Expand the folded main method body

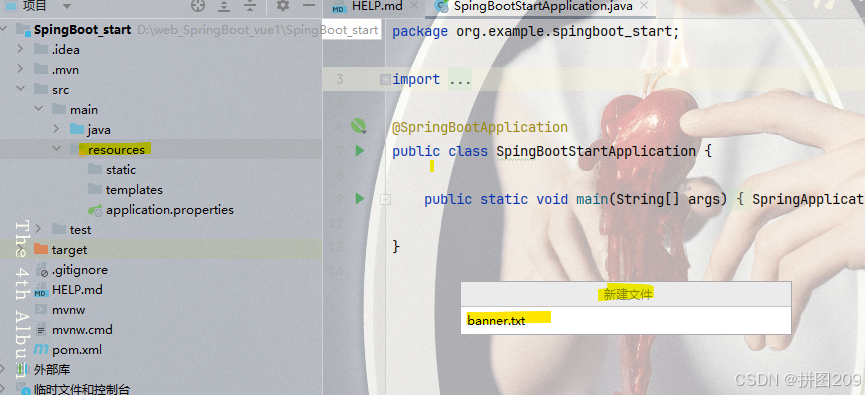[385, 200]
